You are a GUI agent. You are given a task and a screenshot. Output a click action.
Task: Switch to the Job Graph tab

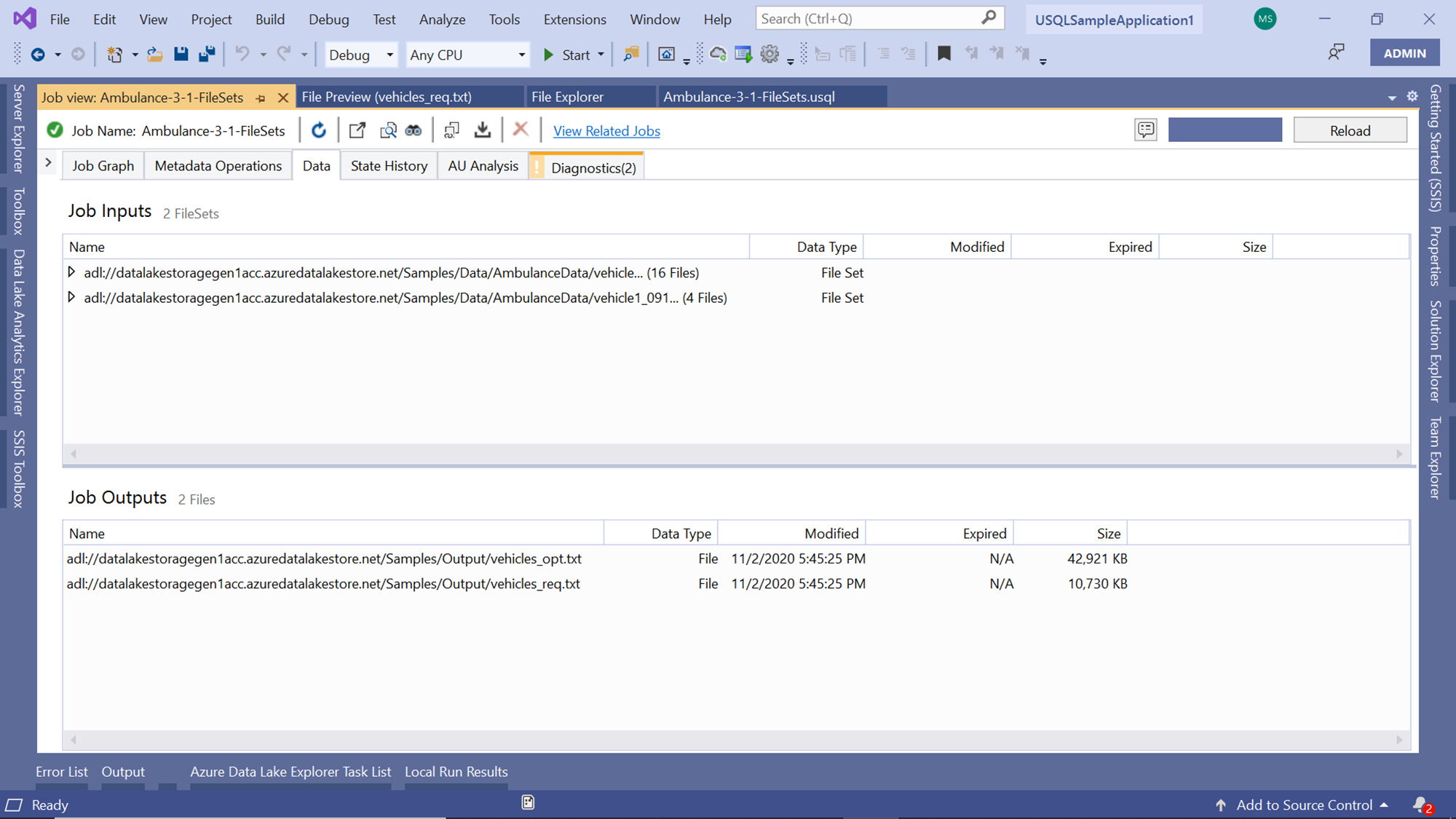tap(103, 166)
